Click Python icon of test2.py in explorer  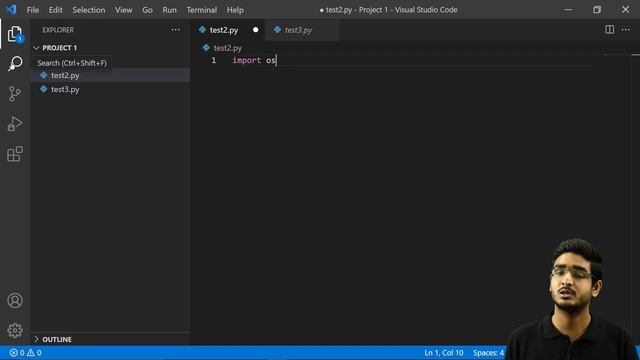point(44,75)
